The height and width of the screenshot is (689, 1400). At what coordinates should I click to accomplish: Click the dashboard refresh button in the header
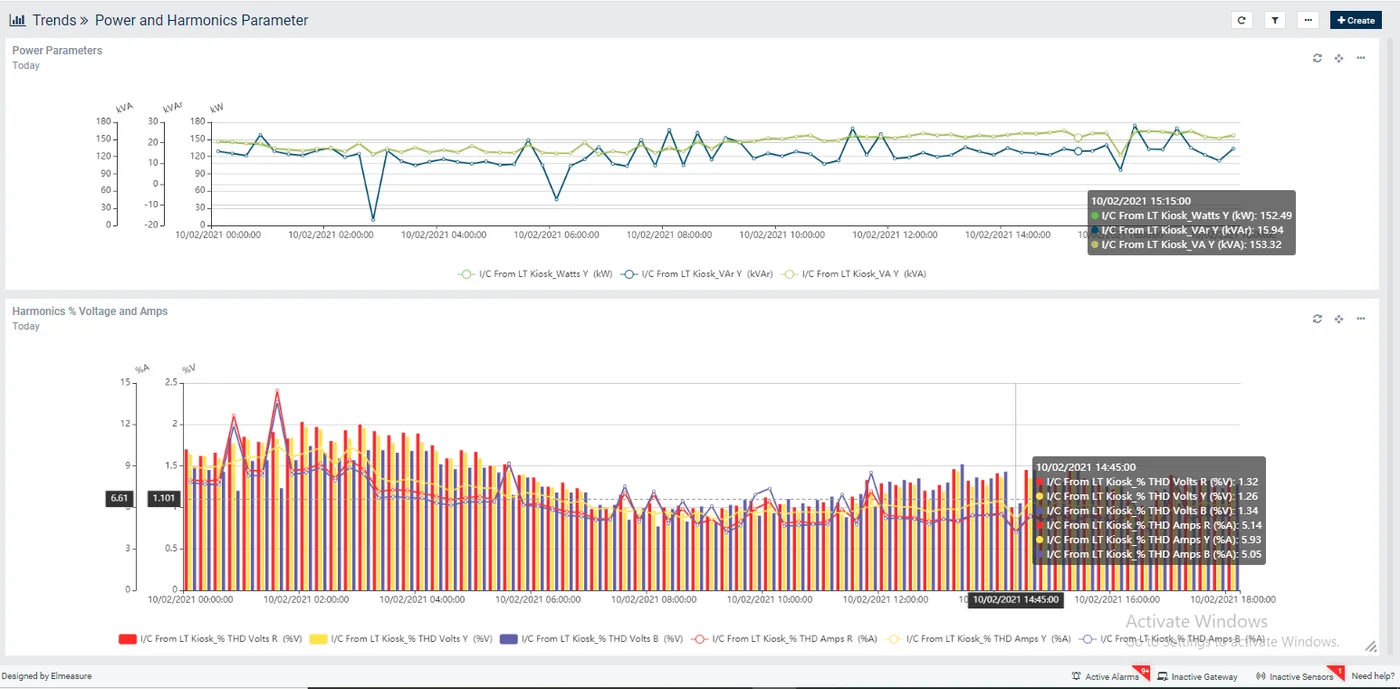tap(1242, 20)
